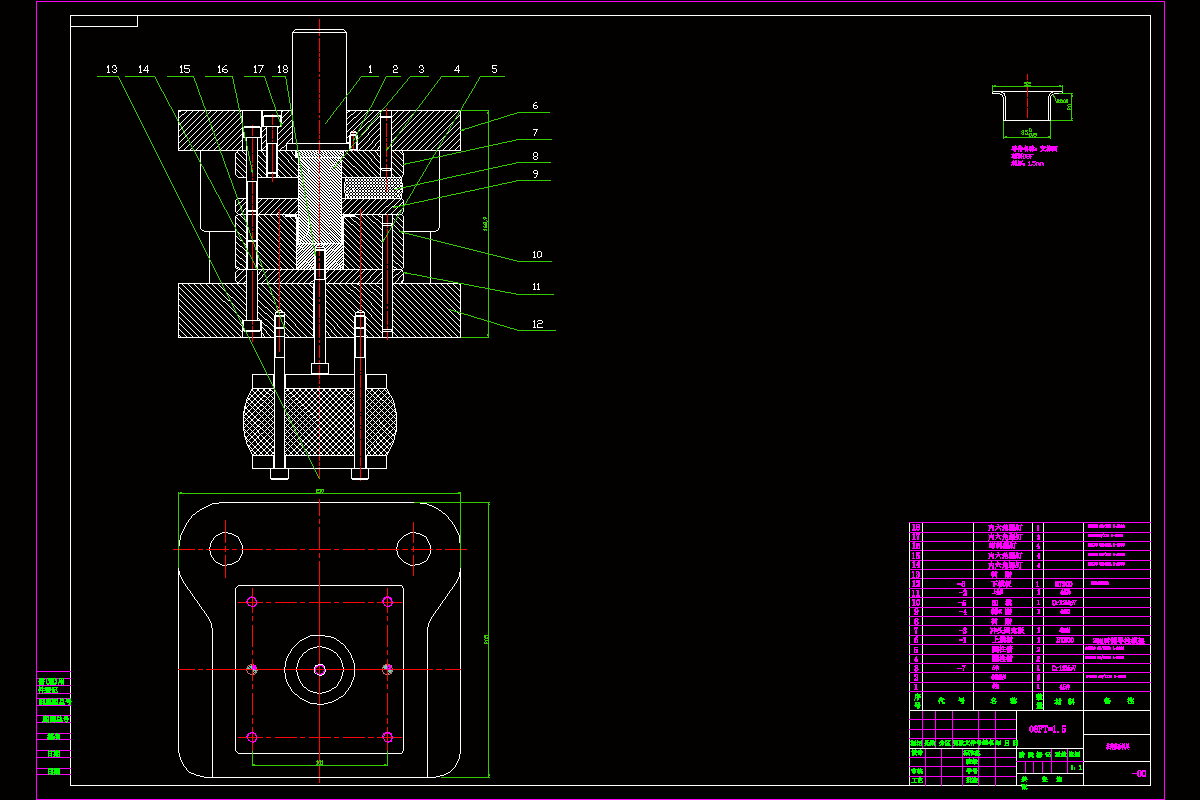Click callout number 5 above the section view

(493, 70)
